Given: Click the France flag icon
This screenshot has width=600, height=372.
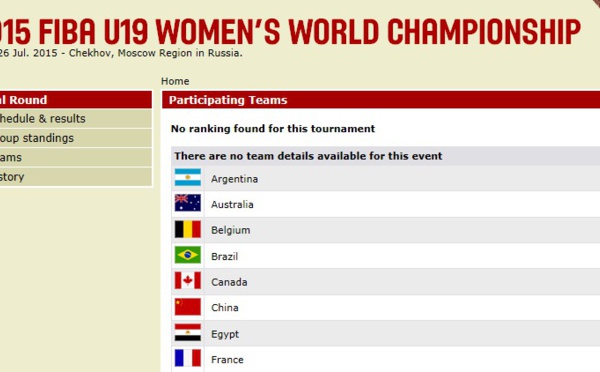Looking at the screenshot, I should 188,359.
